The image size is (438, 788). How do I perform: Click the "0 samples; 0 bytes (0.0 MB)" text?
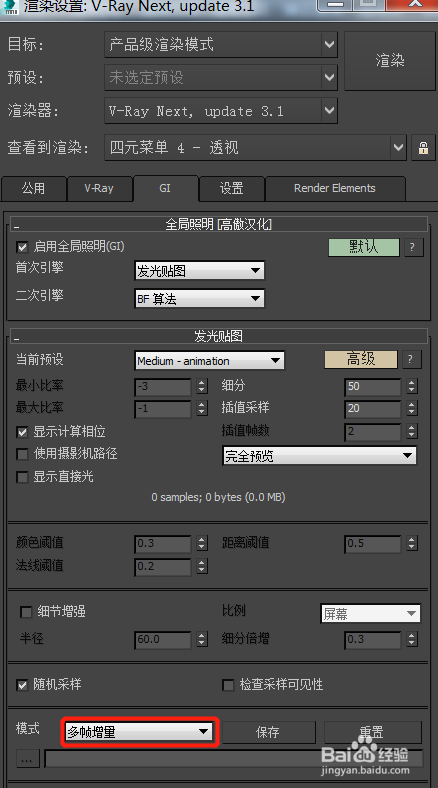218,498
